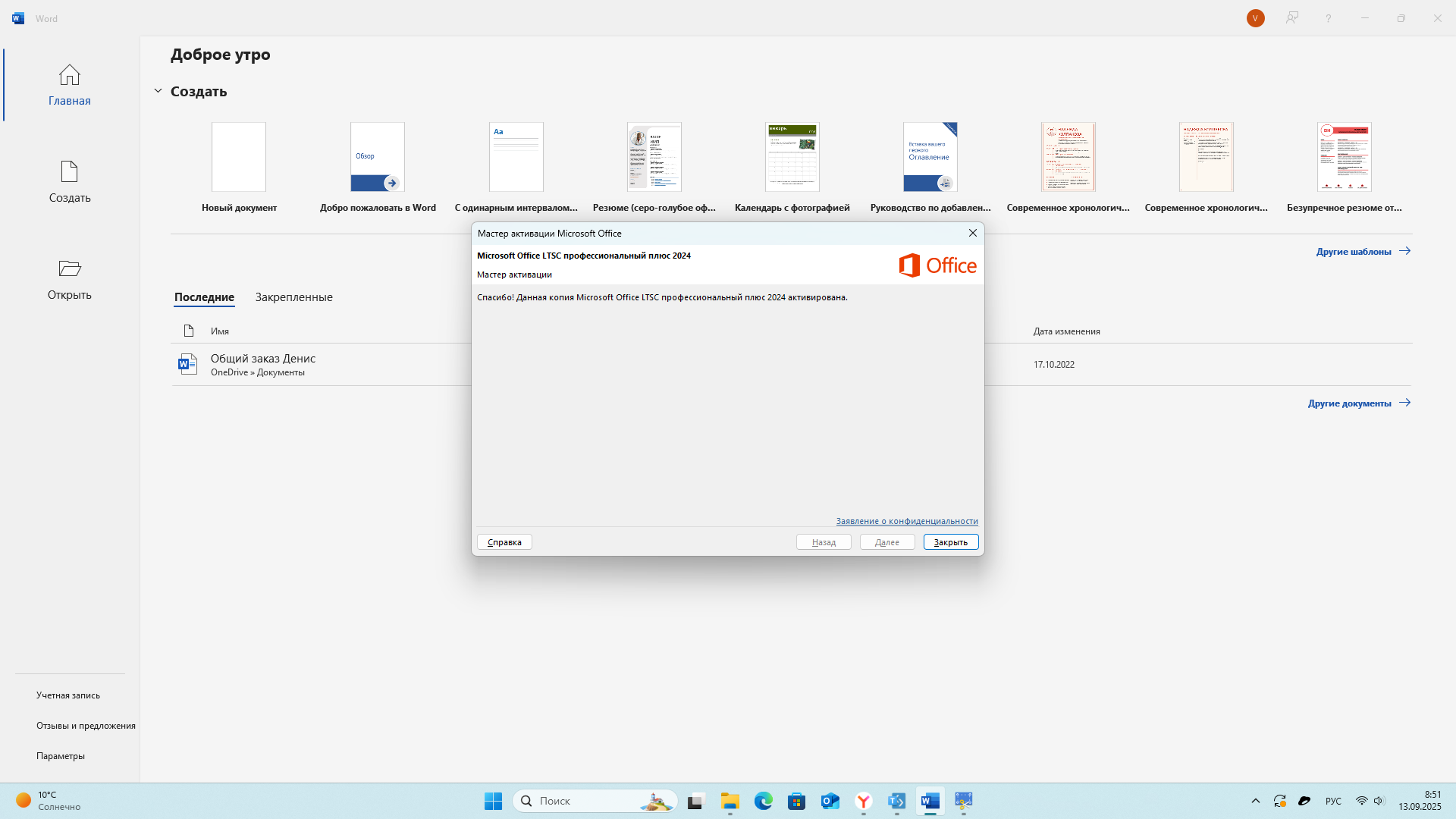Click the Закрыть button in activation wizard

(951, 542)
